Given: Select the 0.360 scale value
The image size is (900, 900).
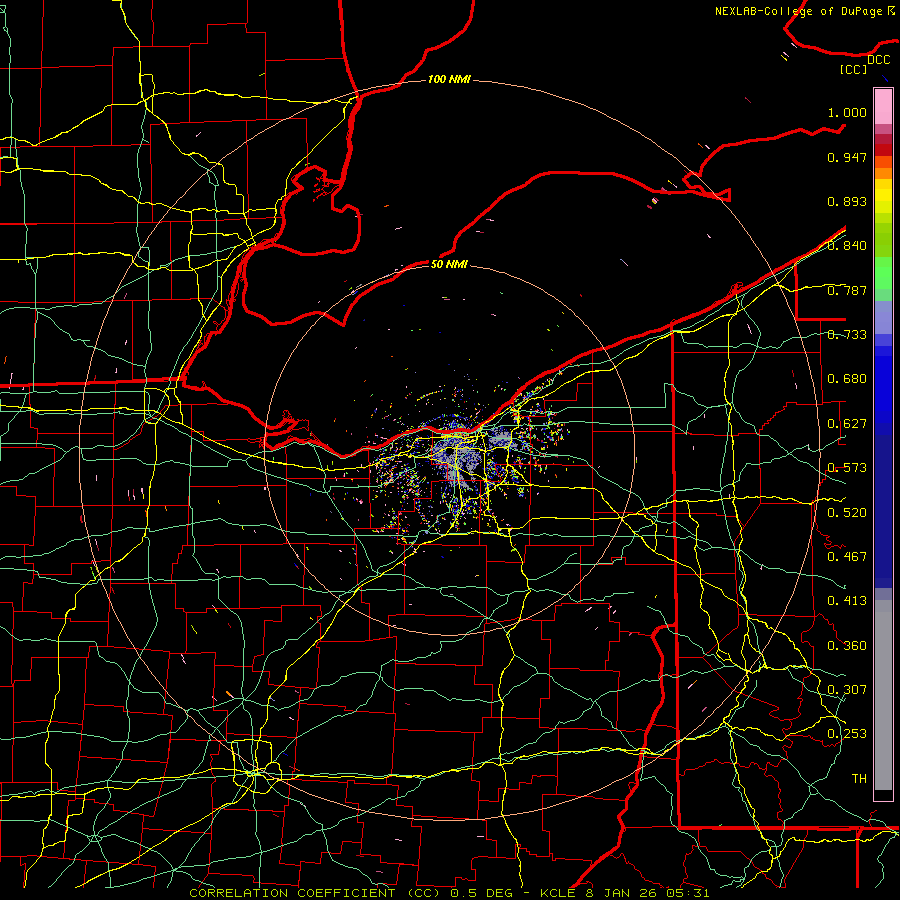Looking at the screenshot, I should point(847,646).
